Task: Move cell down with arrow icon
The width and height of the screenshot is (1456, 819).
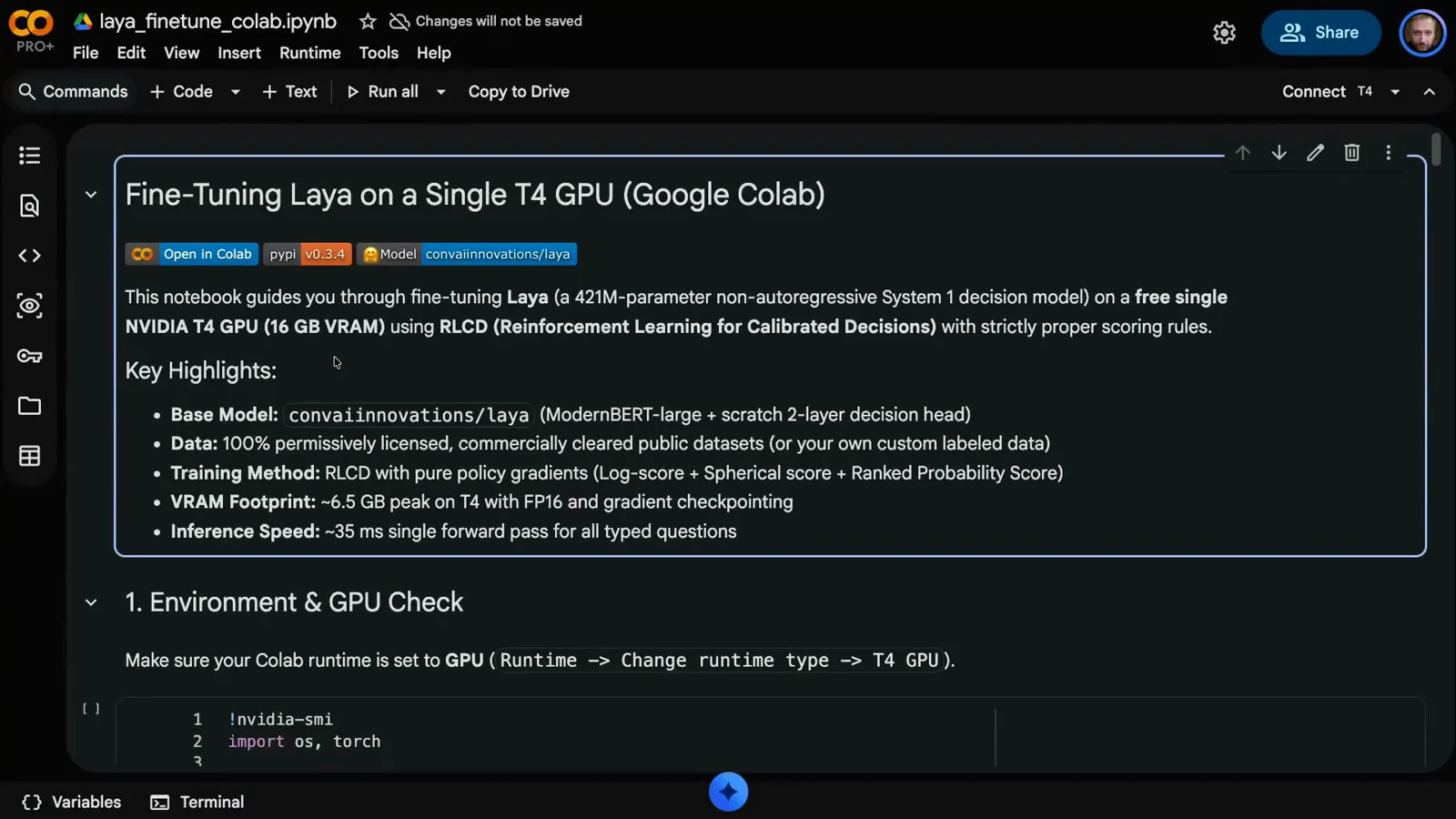Action: click(x=1279, y=153)
